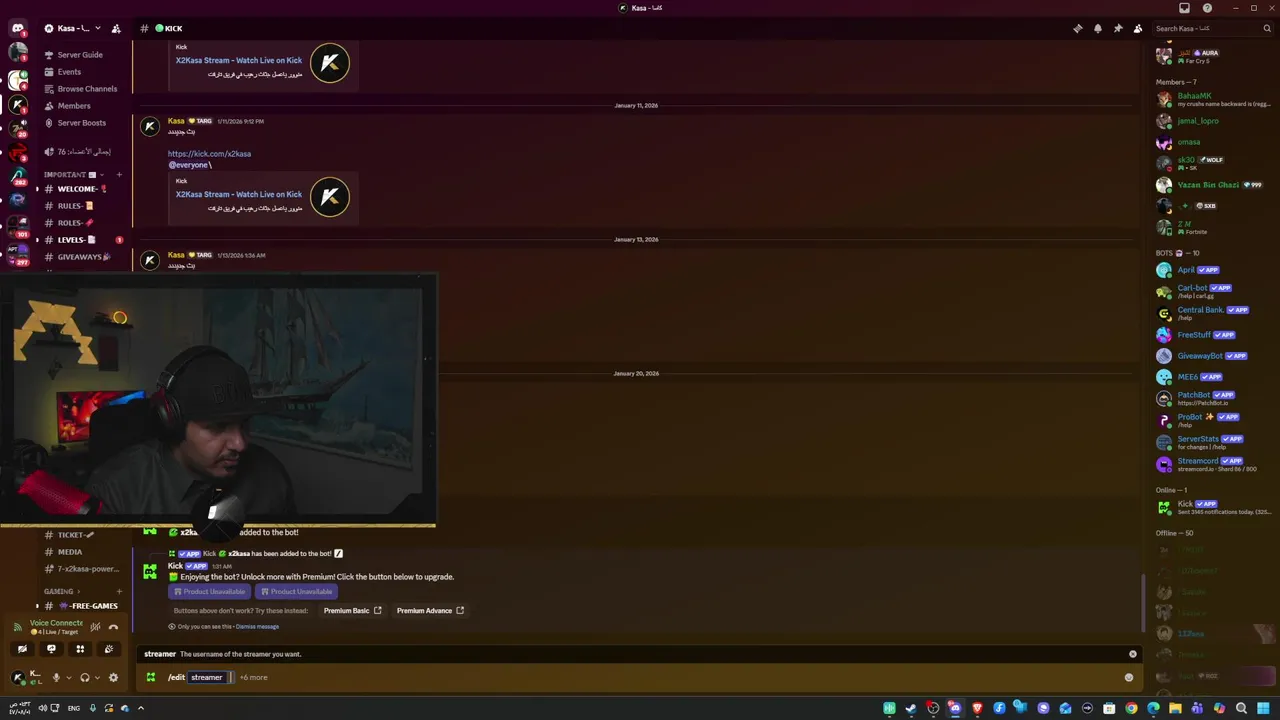
Task: Click first Product Unavailable button
Action: 210,591
